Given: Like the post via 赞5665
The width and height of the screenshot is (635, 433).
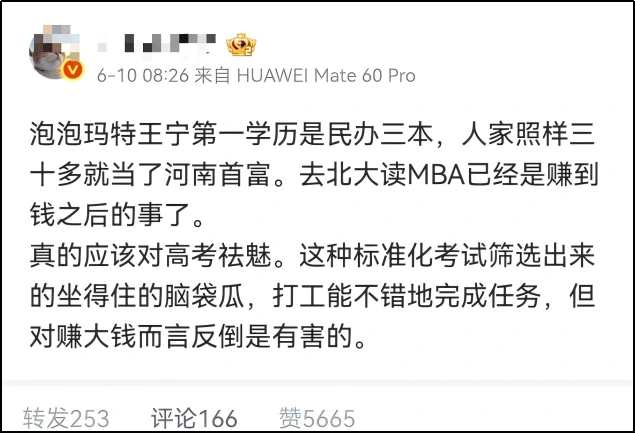Looking at the screenshot, I should point(317,418).
